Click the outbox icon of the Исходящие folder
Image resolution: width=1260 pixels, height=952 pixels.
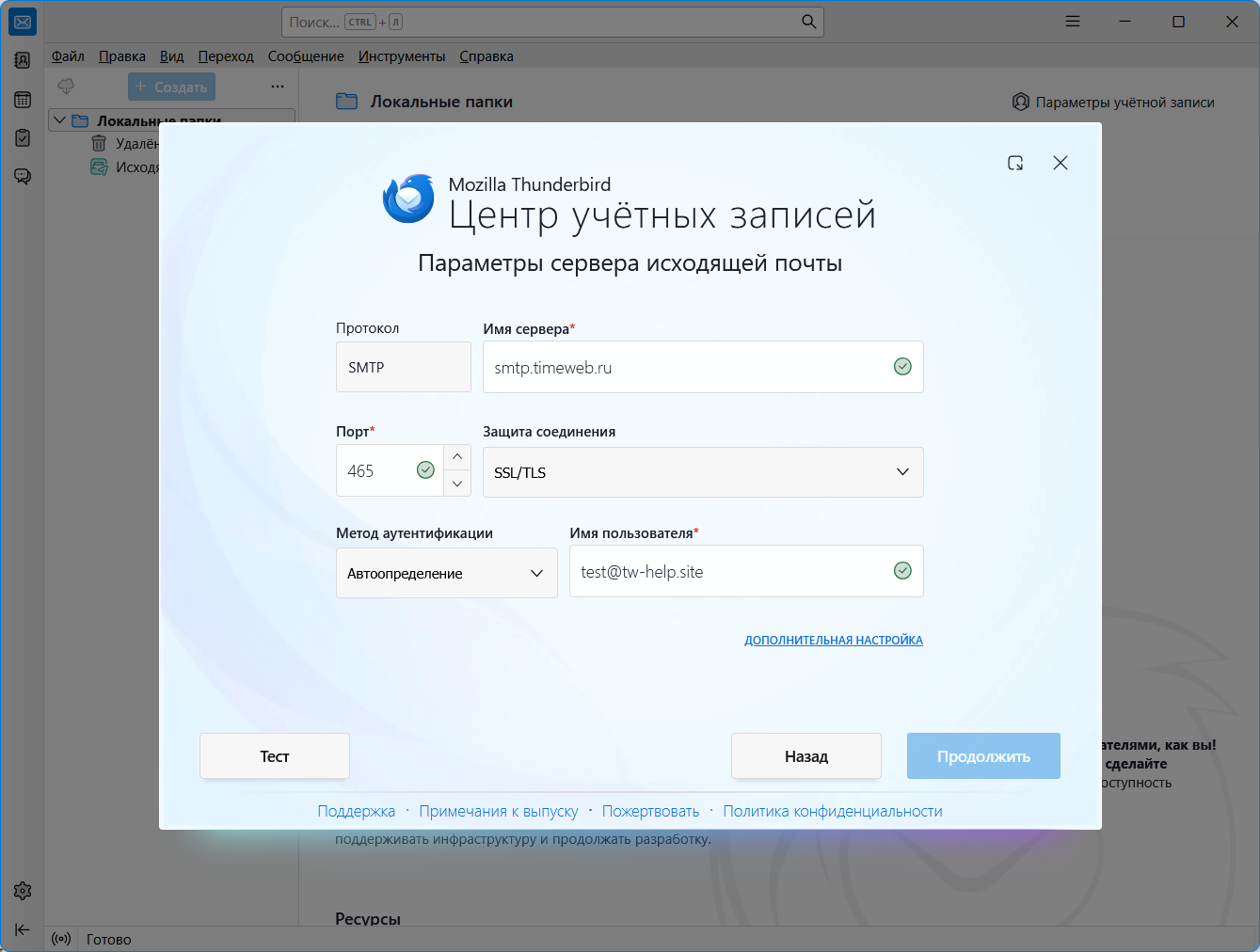99,167
